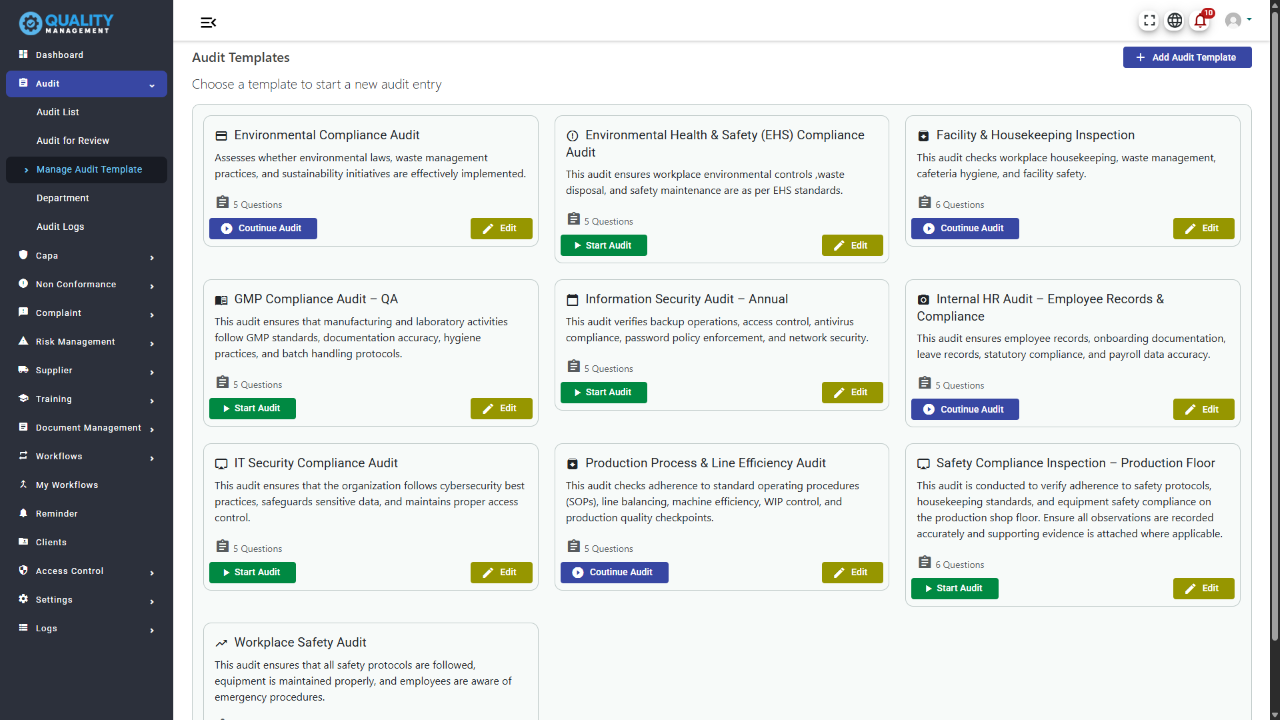Open the user avatar profile dropdown
This screenshot has height=720, width=1280.
pyautogui.click(x=1237, y=21)
